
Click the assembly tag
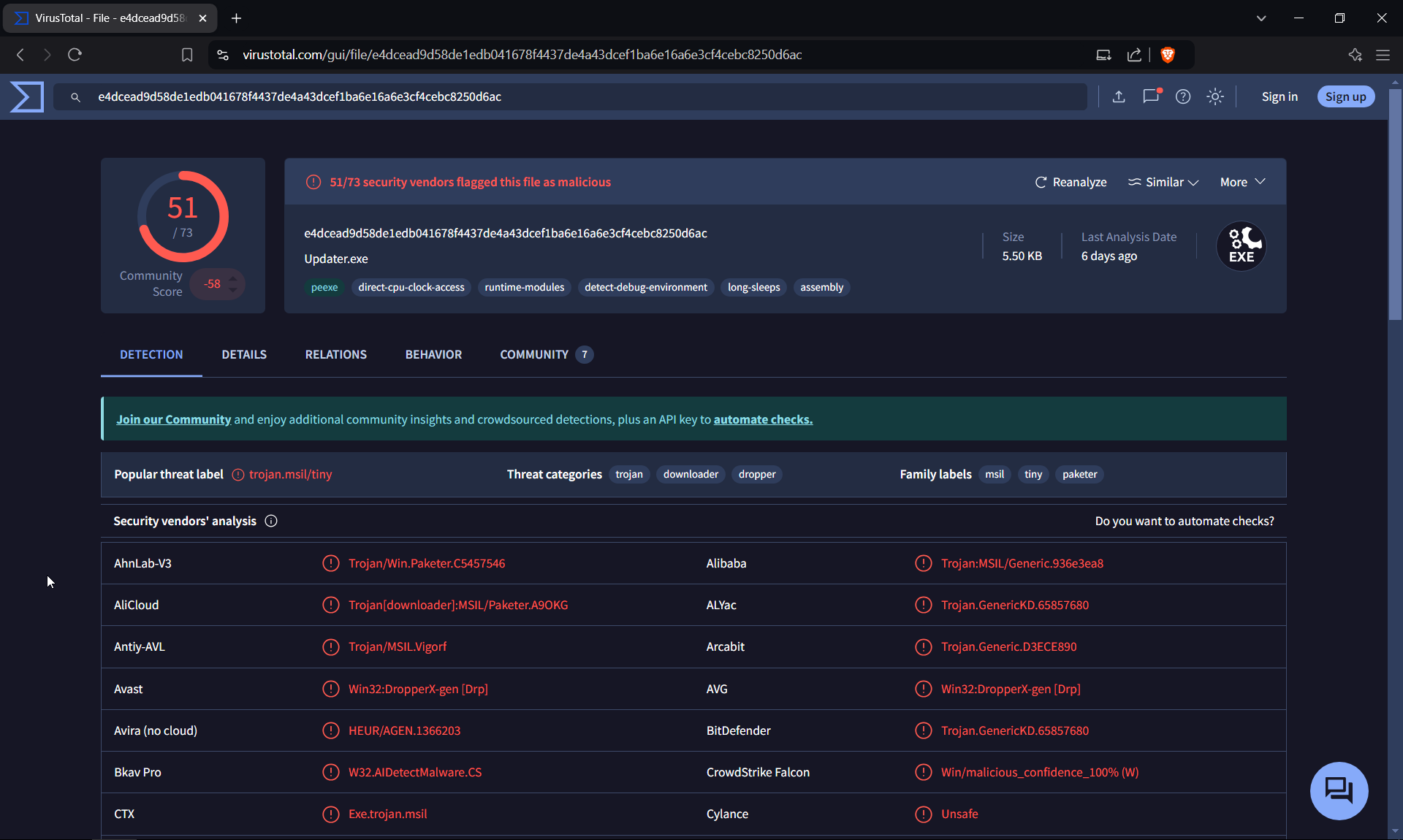pos(822,287)
